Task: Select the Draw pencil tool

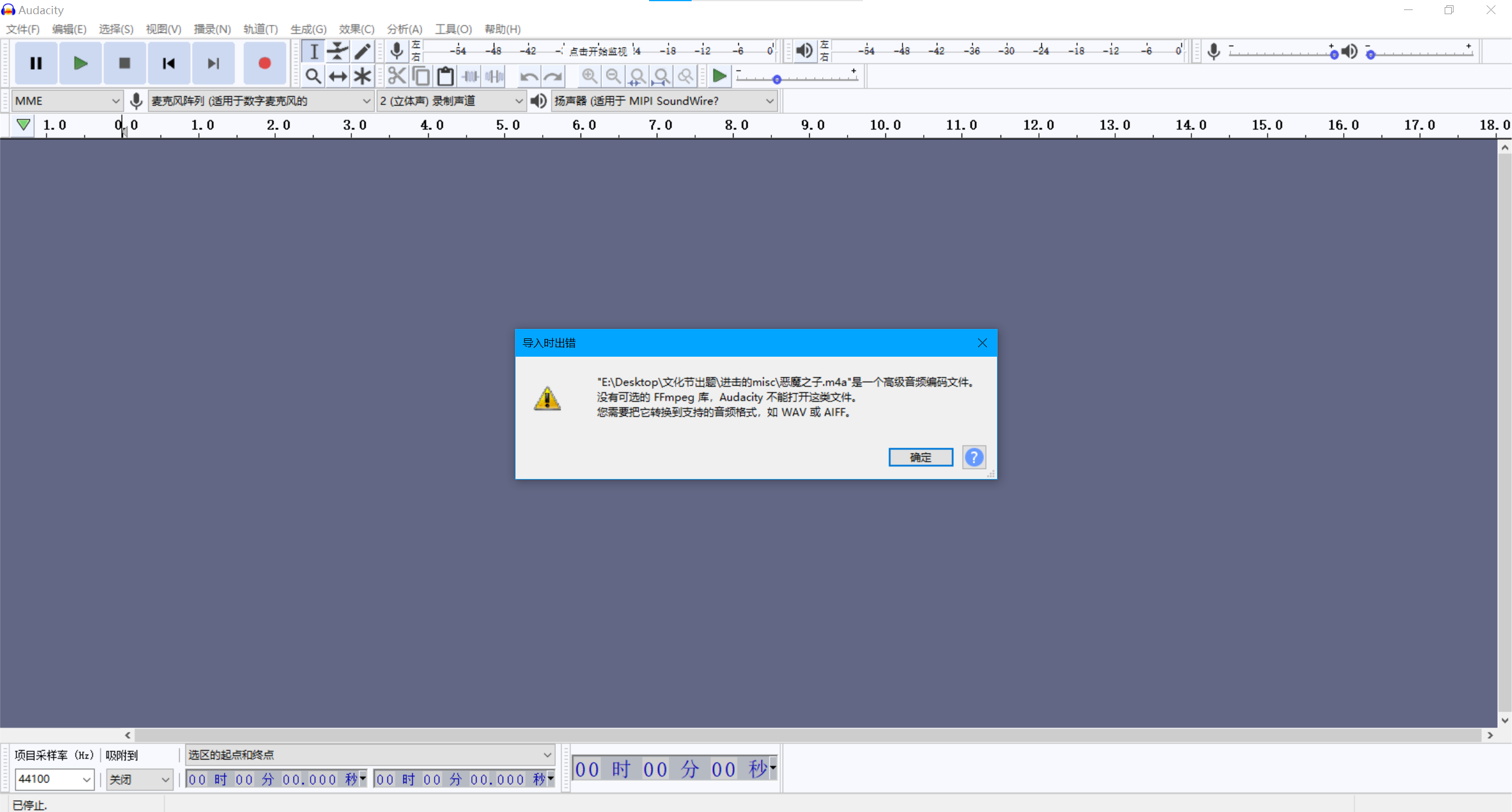Action: [362, 51]
